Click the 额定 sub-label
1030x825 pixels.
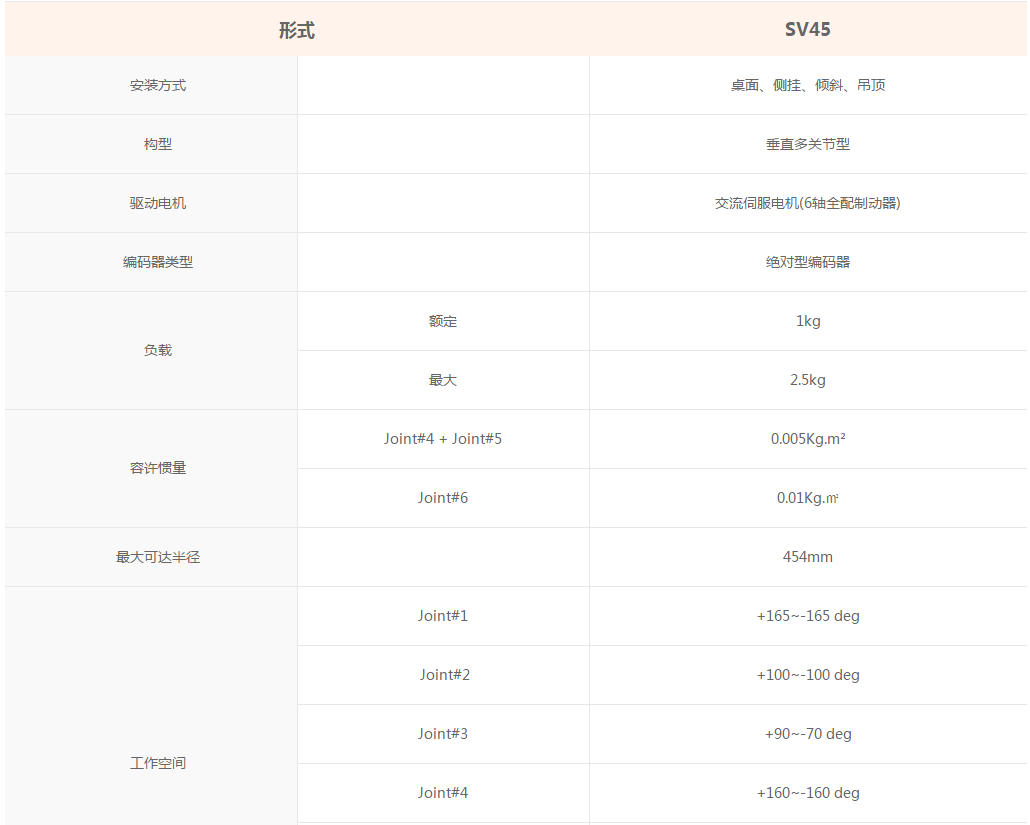(x=443, y=321)
